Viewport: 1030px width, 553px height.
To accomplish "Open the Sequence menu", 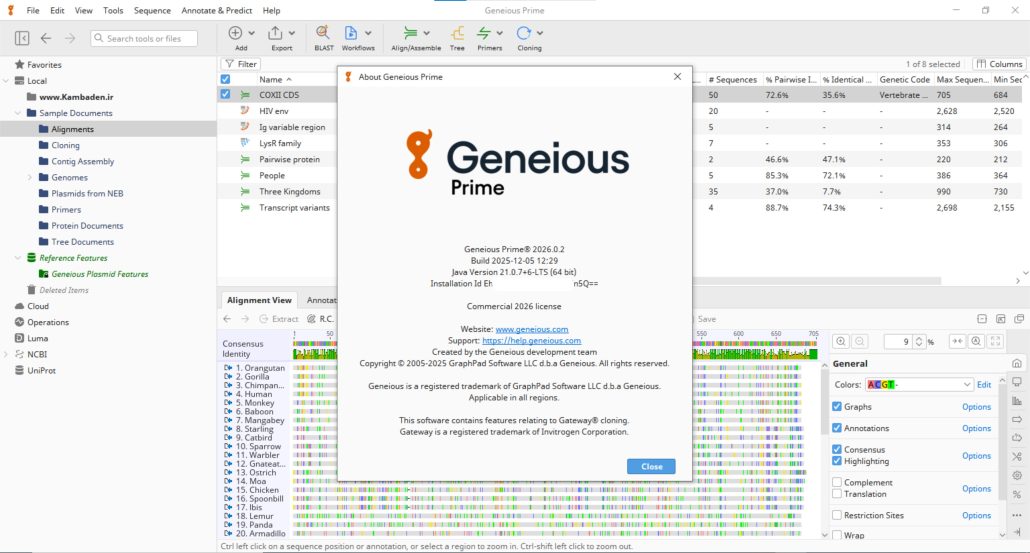I will point(152,11).
